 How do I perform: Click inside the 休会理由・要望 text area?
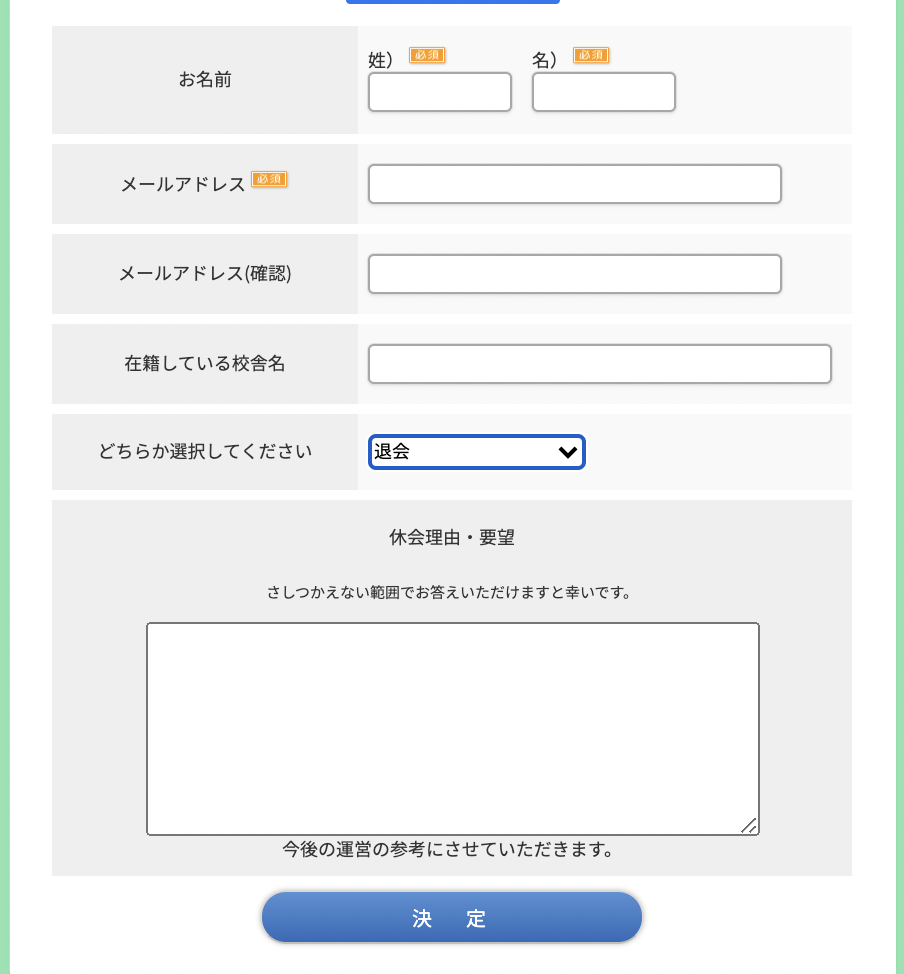point(453,728)
